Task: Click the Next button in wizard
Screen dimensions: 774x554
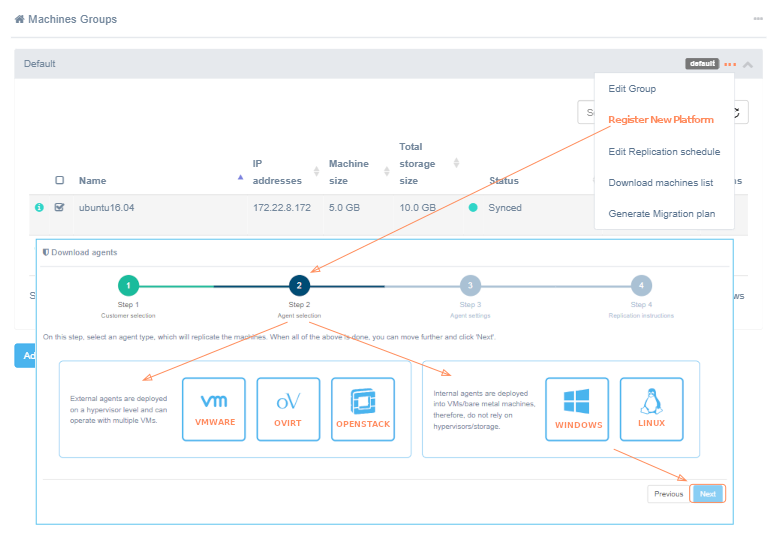Action: click(707, 494)
